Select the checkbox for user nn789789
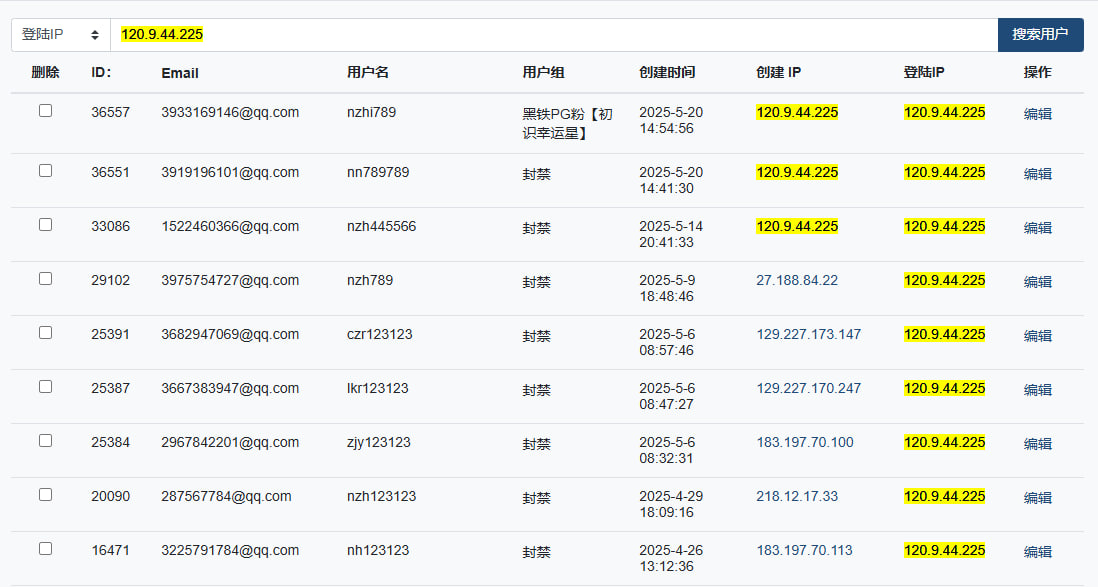 (x=46, y=171)
